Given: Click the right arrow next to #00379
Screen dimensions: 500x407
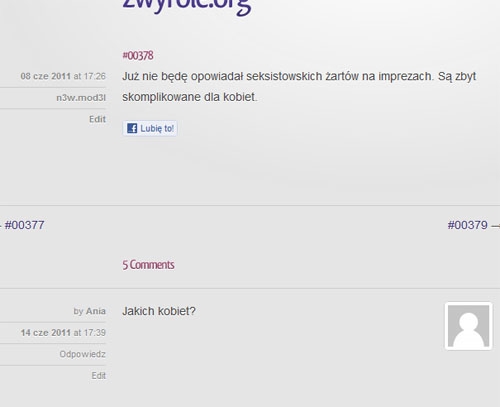Looking at the screenshot, I should [496, 226].
